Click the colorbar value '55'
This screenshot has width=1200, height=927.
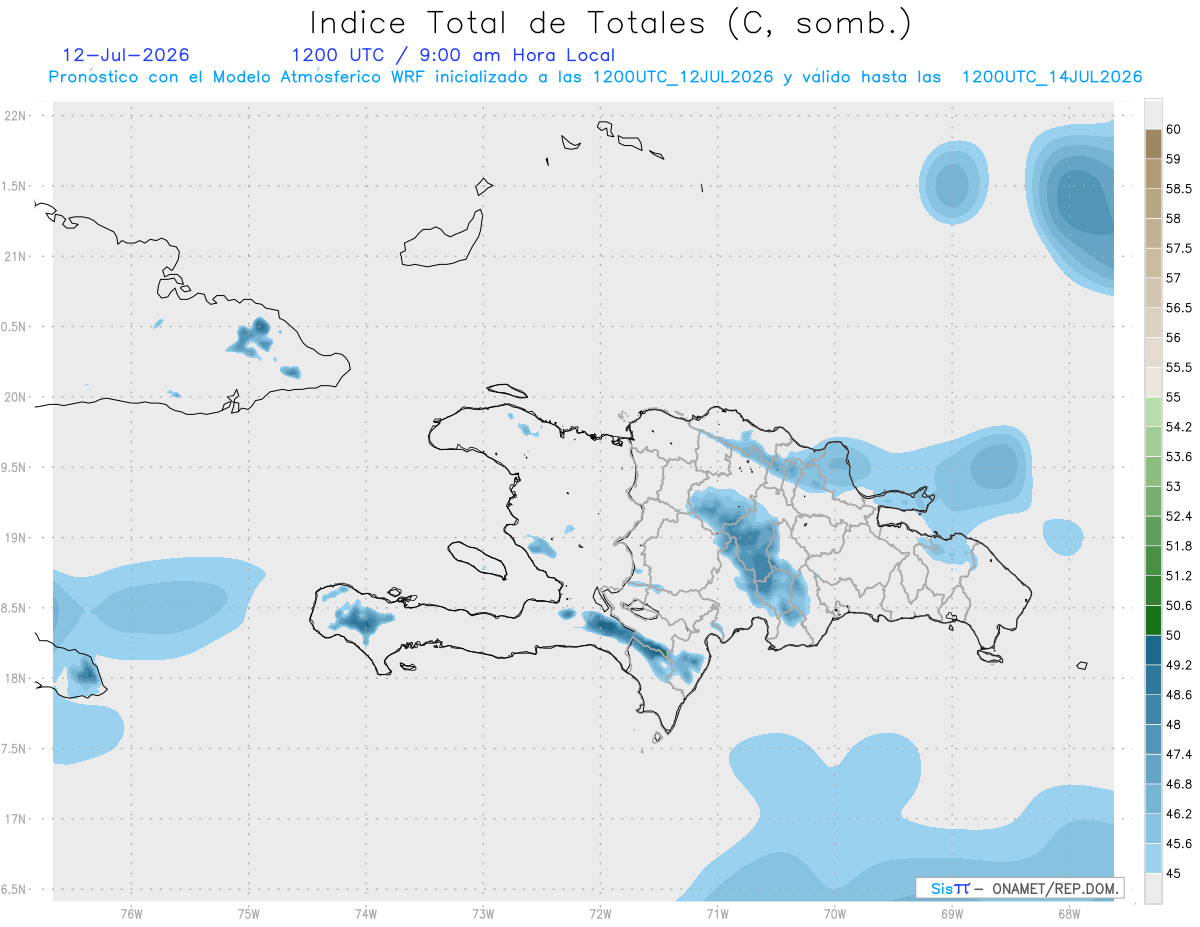point(1174,397)
